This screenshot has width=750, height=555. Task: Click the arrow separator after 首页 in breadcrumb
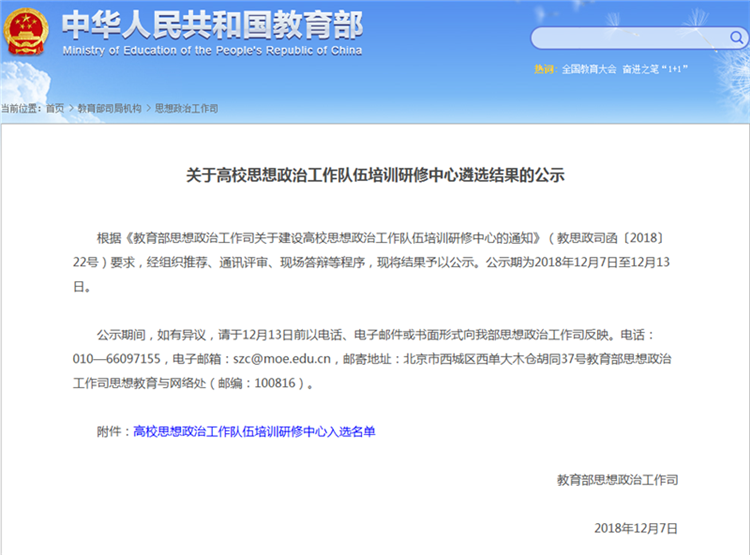pos(71,108)
